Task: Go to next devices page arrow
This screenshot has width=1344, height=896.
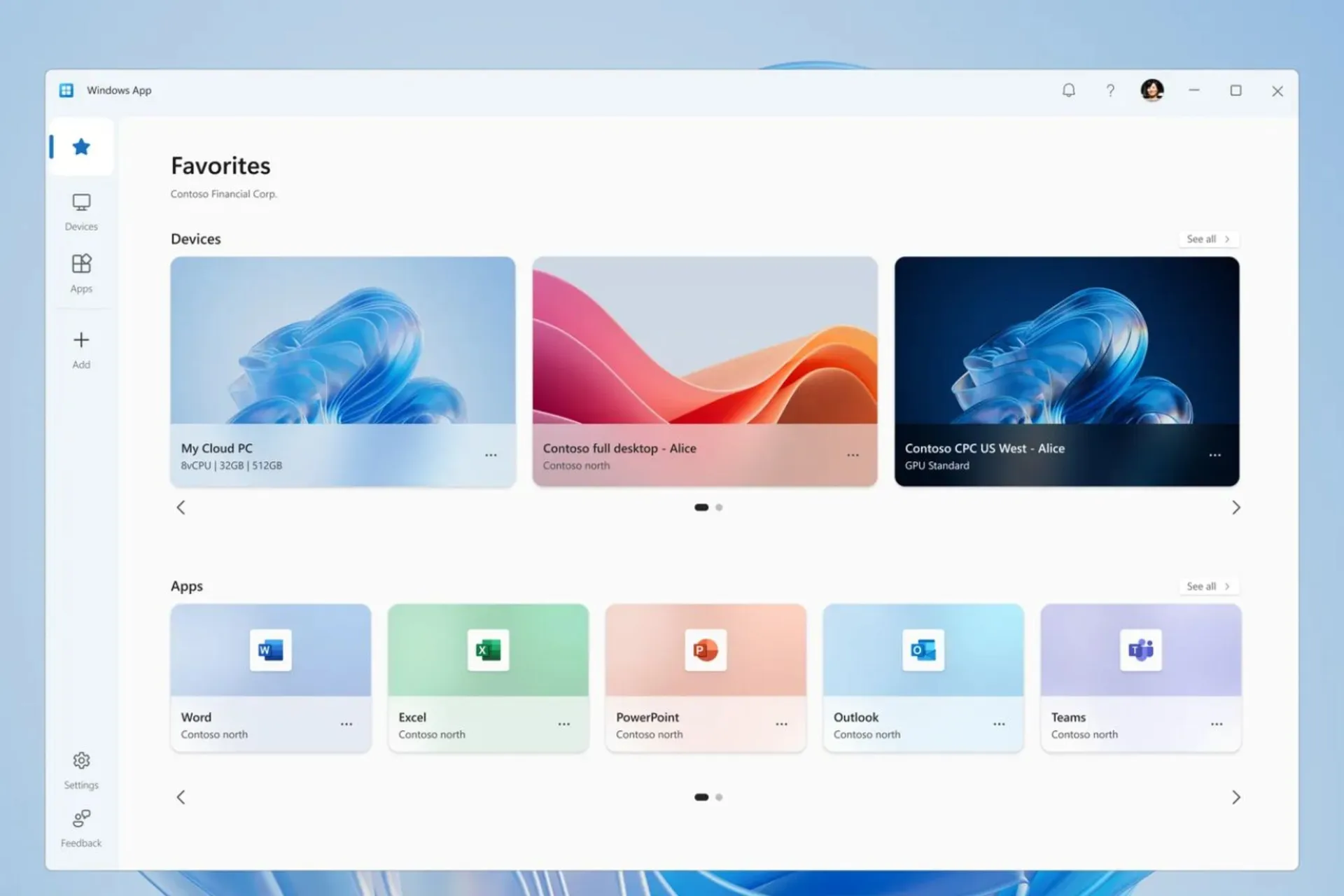Action: [1236, 507]
